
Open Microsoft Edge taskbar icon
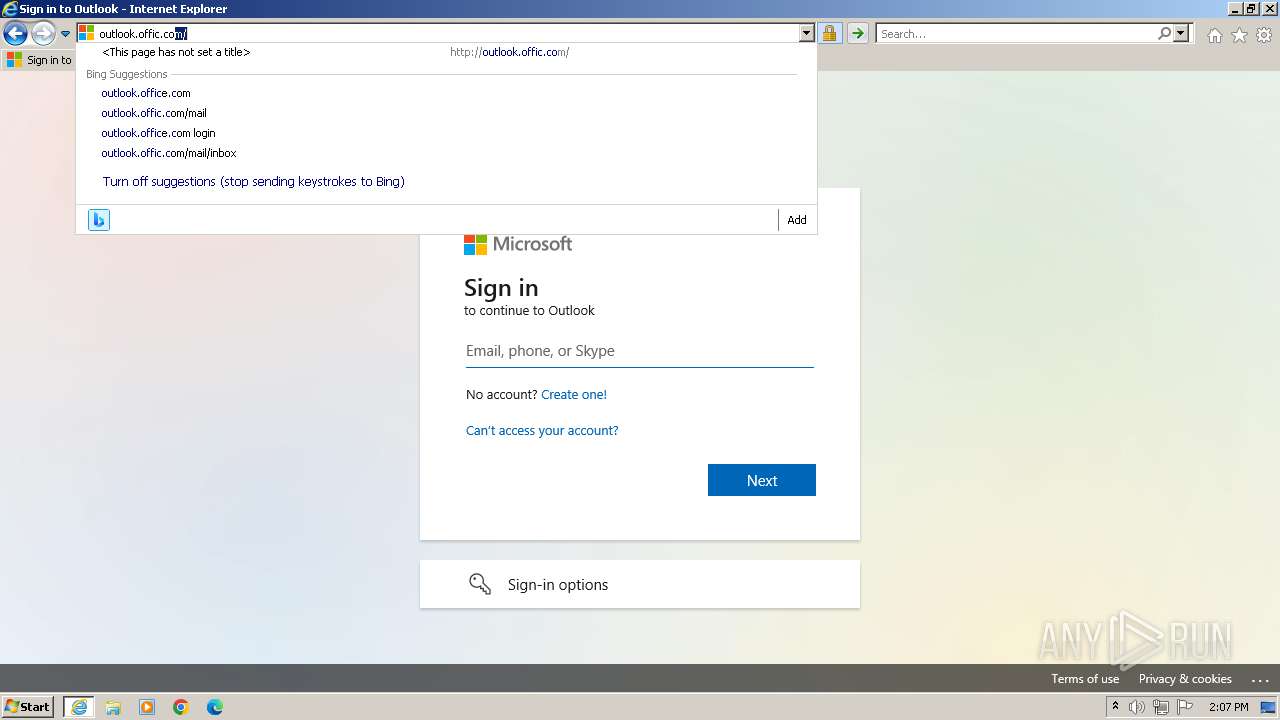(x=215, y=707)
